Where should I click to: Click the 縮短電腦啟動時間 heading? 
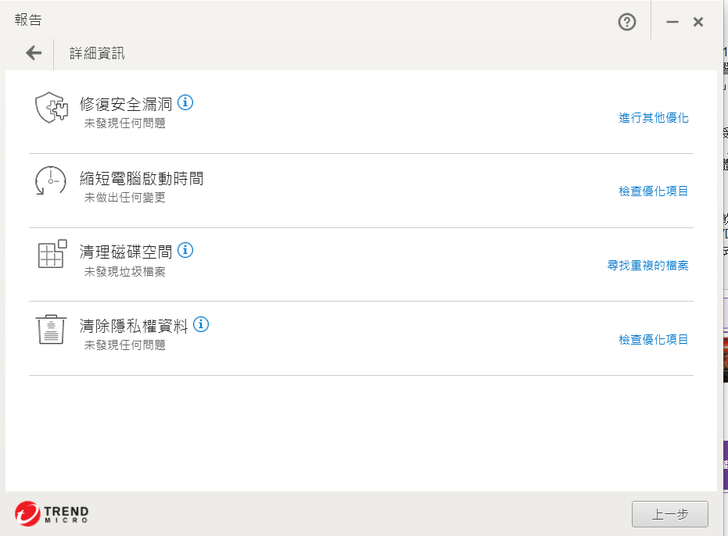tap(142, 178)
